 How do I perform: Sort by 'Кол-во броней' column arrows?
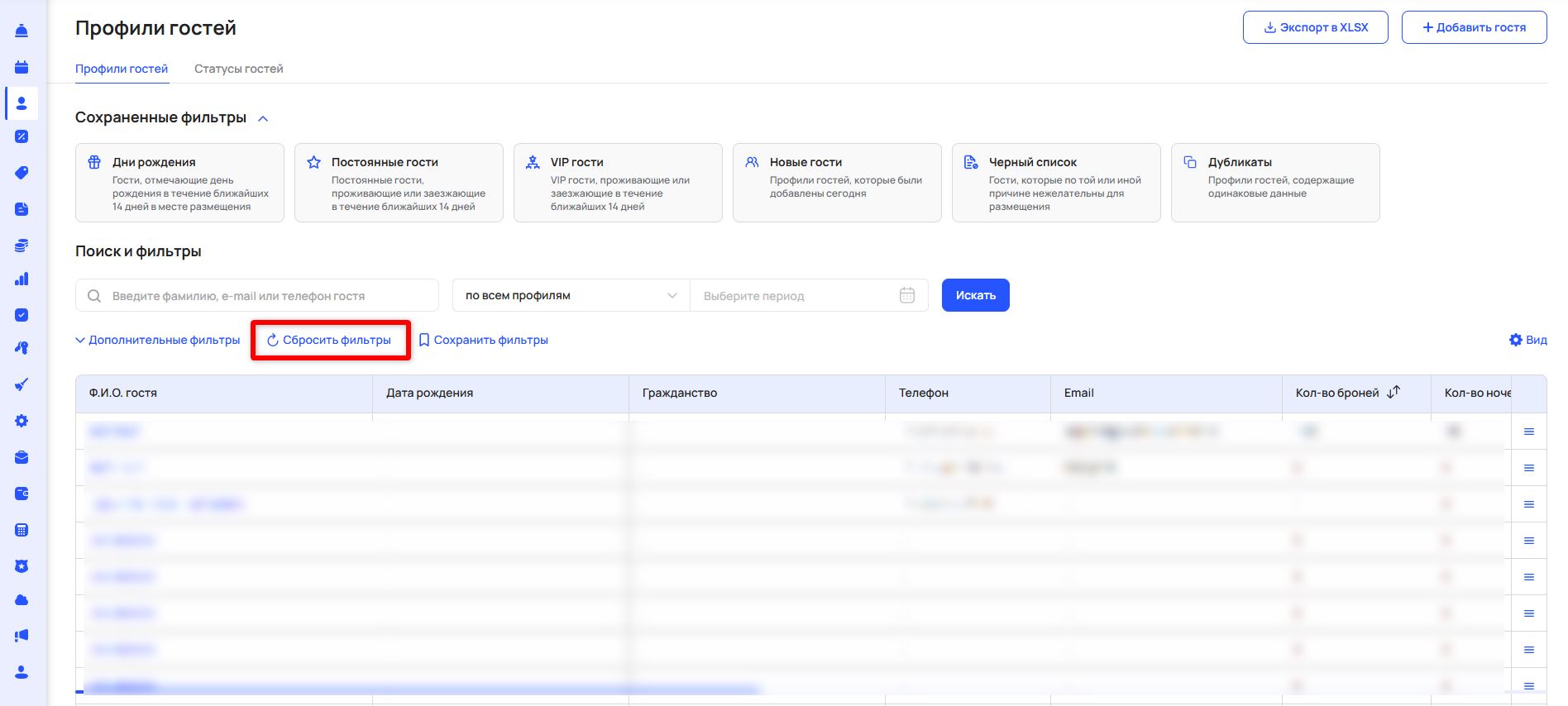click(1394, 393)
